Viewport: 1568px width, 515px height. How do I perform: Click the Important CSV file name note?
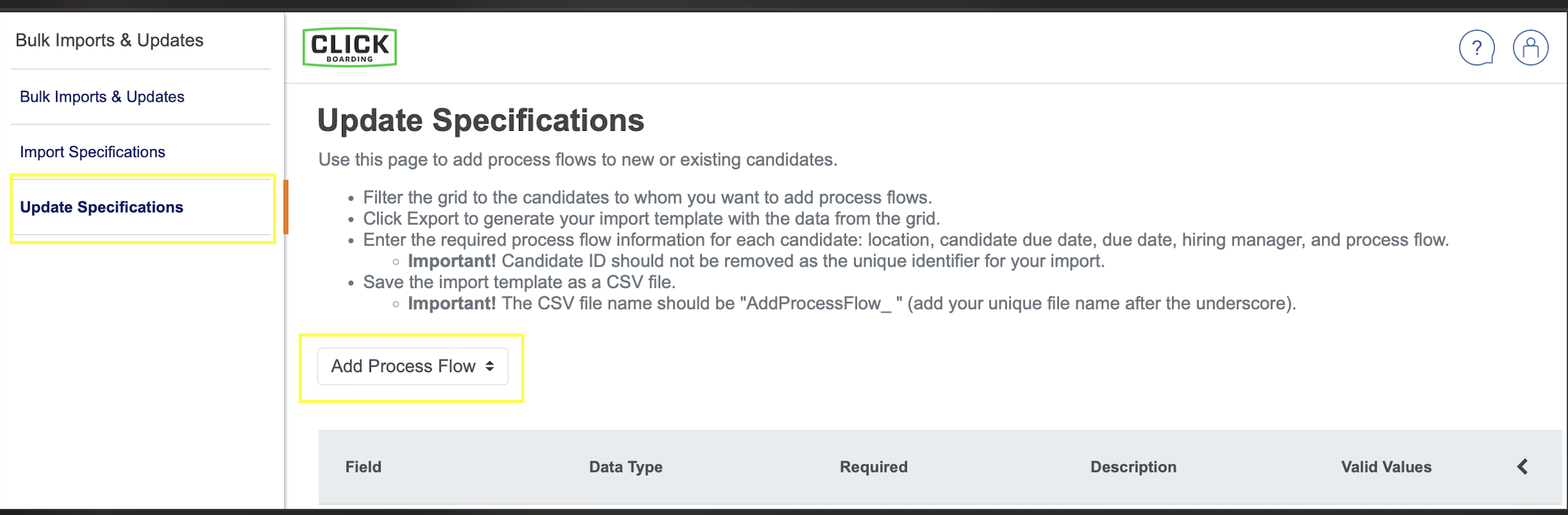tap(851, 304)
